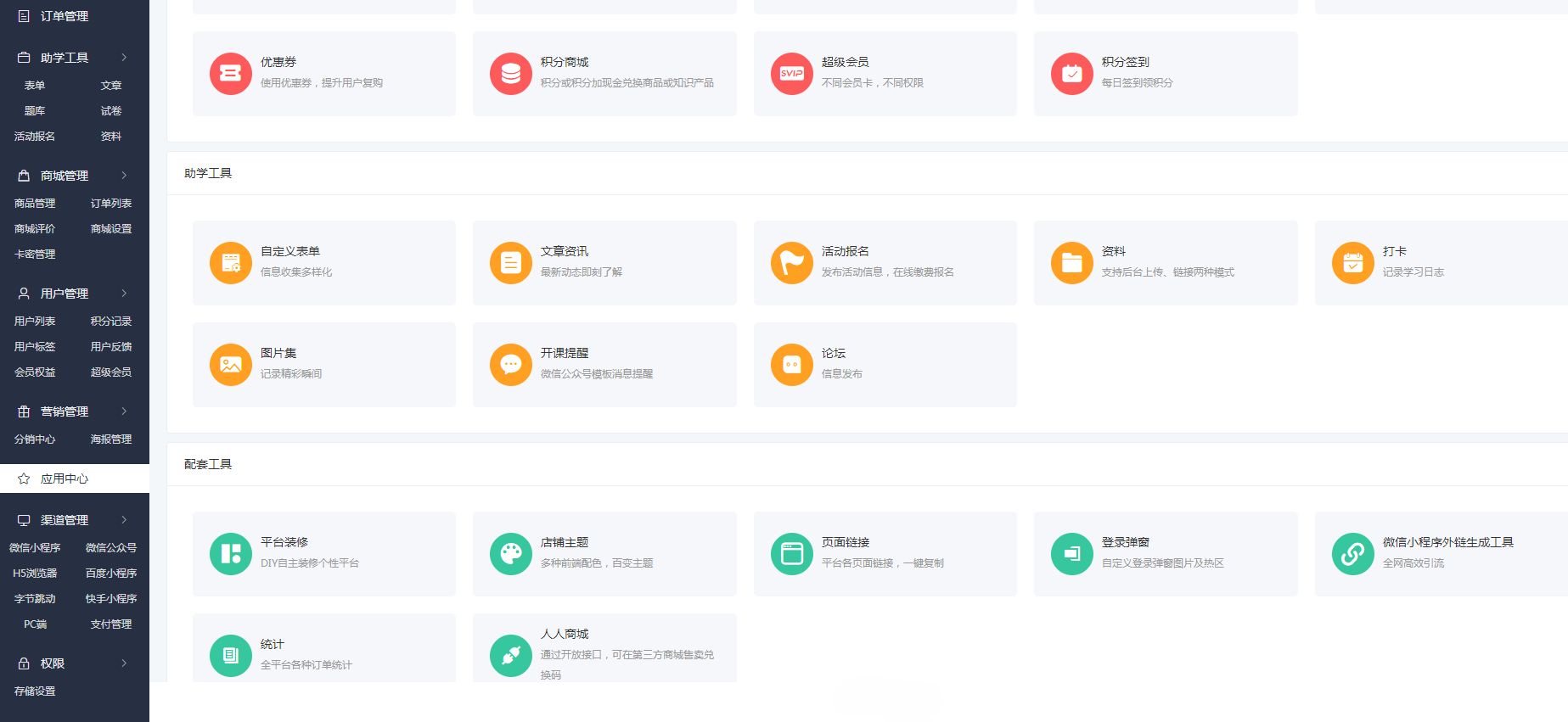
Task: Open 微信公众号 channel link
Action: coord(111,548)
